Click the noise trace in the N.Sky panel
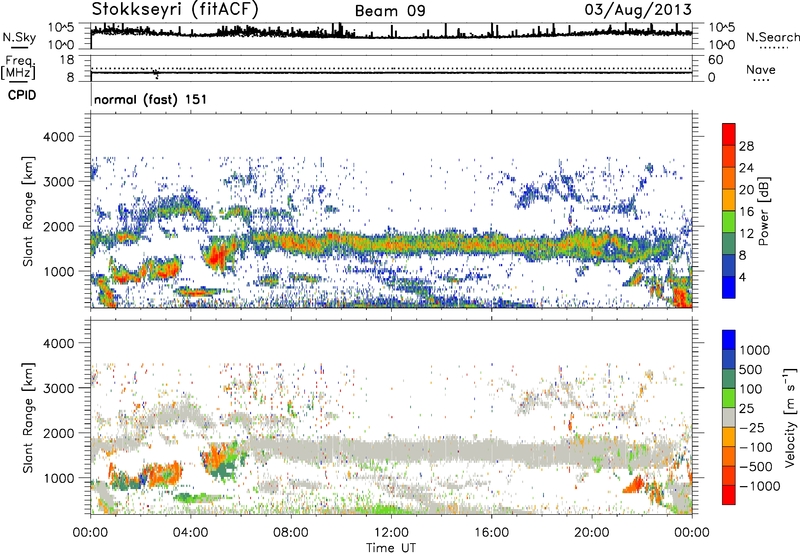Image resolution: width=800 pixels, height=554 pixels. pos(391,35)
